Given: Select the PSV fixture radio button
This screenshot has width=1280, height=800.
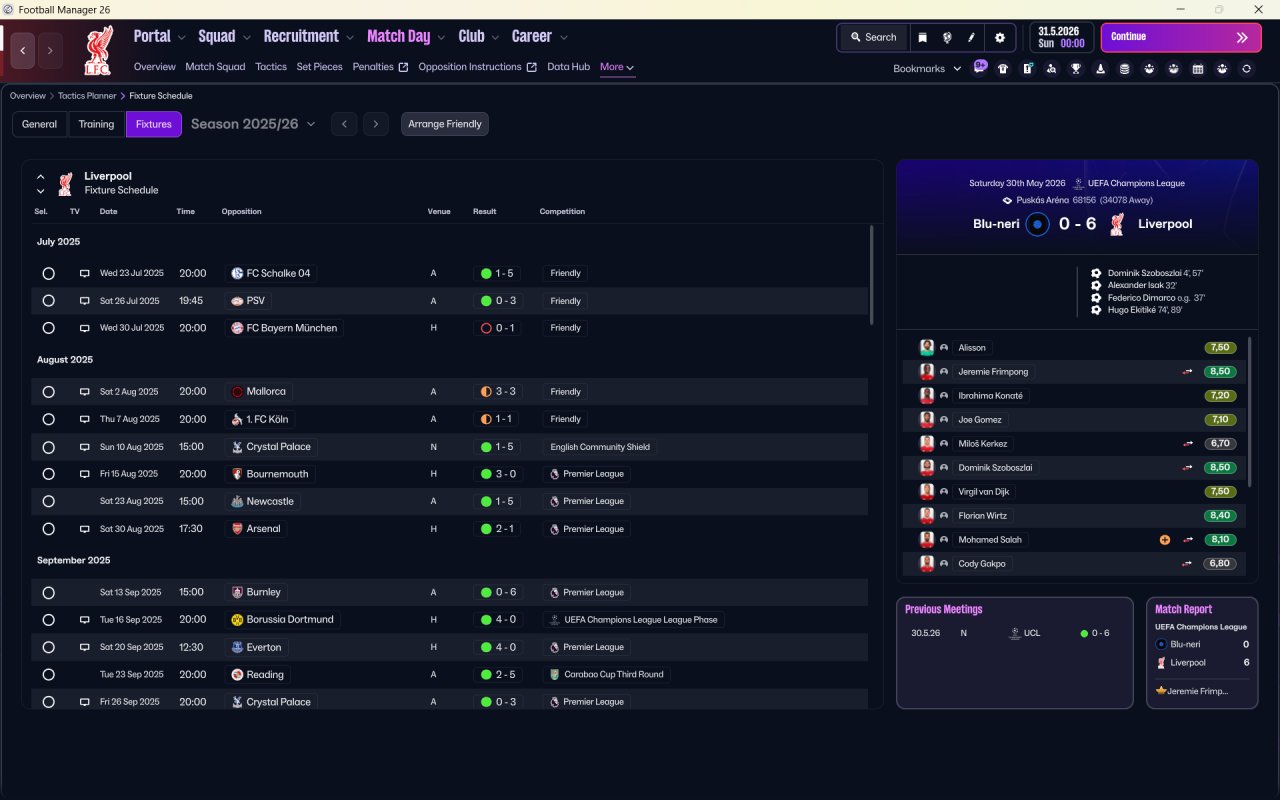Looking at the screenshot, I should 48,301.
